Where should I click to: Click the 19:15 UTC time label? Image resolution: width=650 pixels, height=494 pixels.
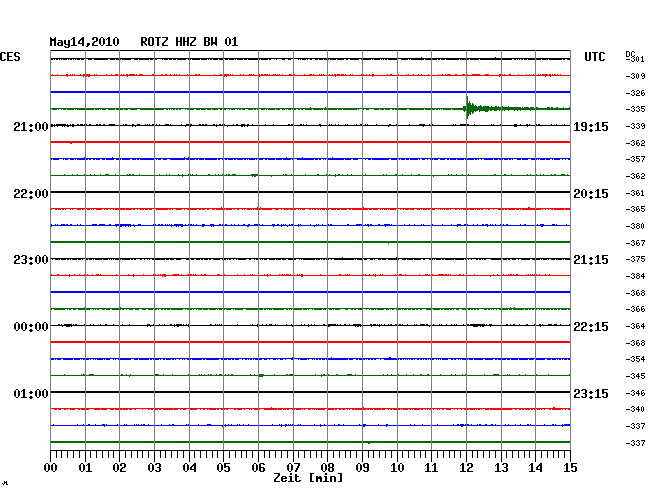click(591, 127)
